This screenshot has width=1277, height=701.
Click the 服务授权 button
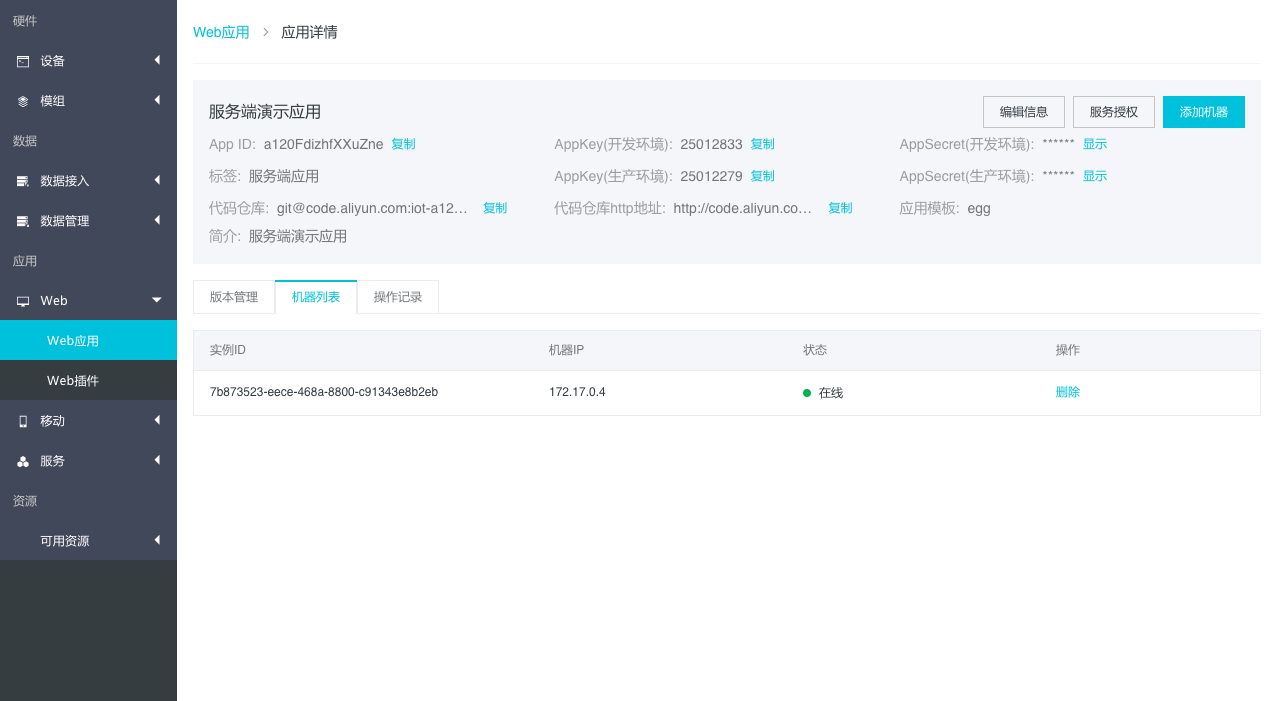1114,112
